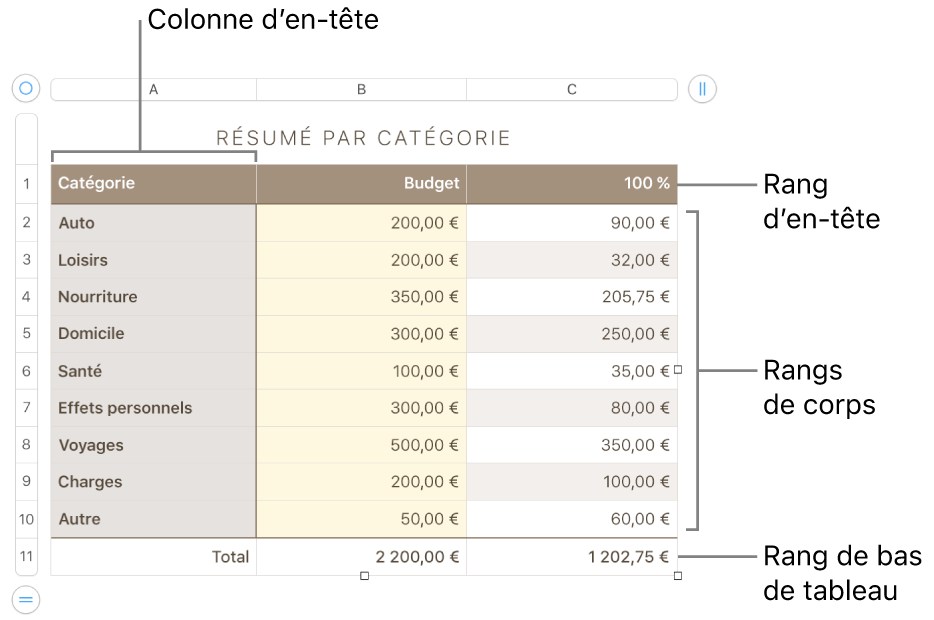Select row number 1
Image resolution: width=934 pixels, height=620 pixels.
pos(26,183)
